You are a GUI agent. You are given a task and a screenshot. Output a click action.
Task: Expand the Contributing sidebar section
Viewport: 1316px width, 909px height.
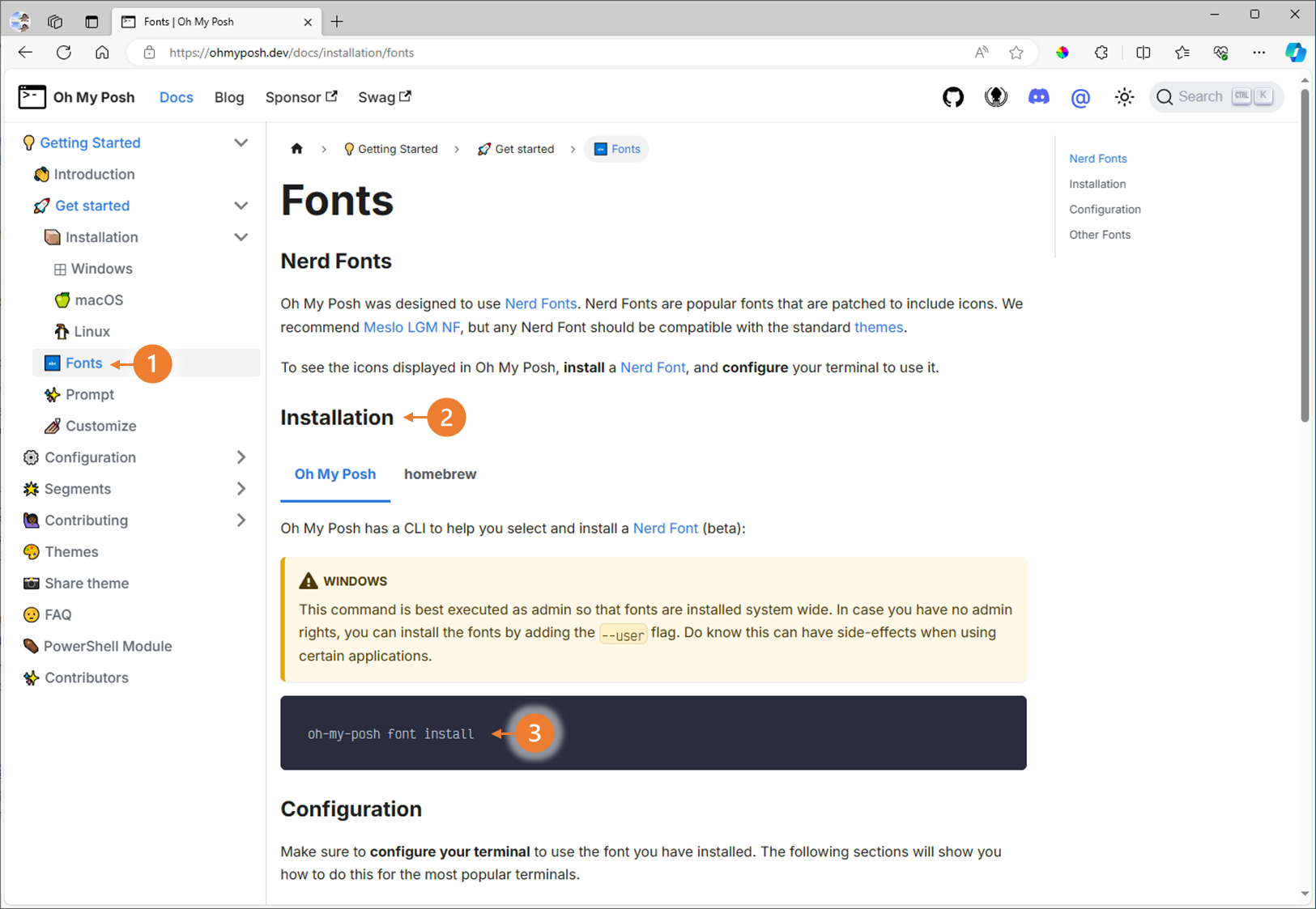click(241, 520)
